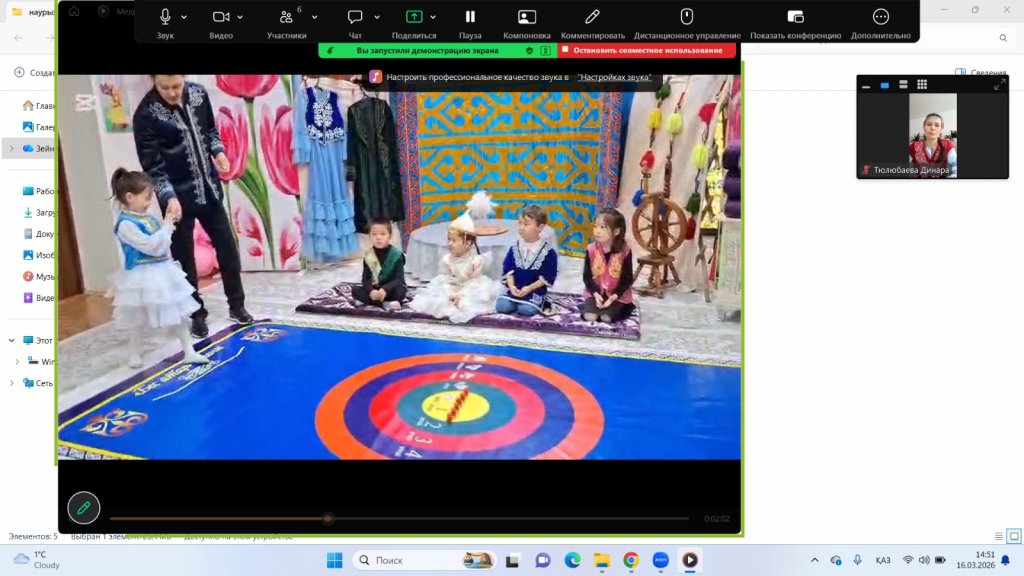Click the green annotation pen circle
This screenshot has height=576, width=1024.
click(x=84, y=508)
